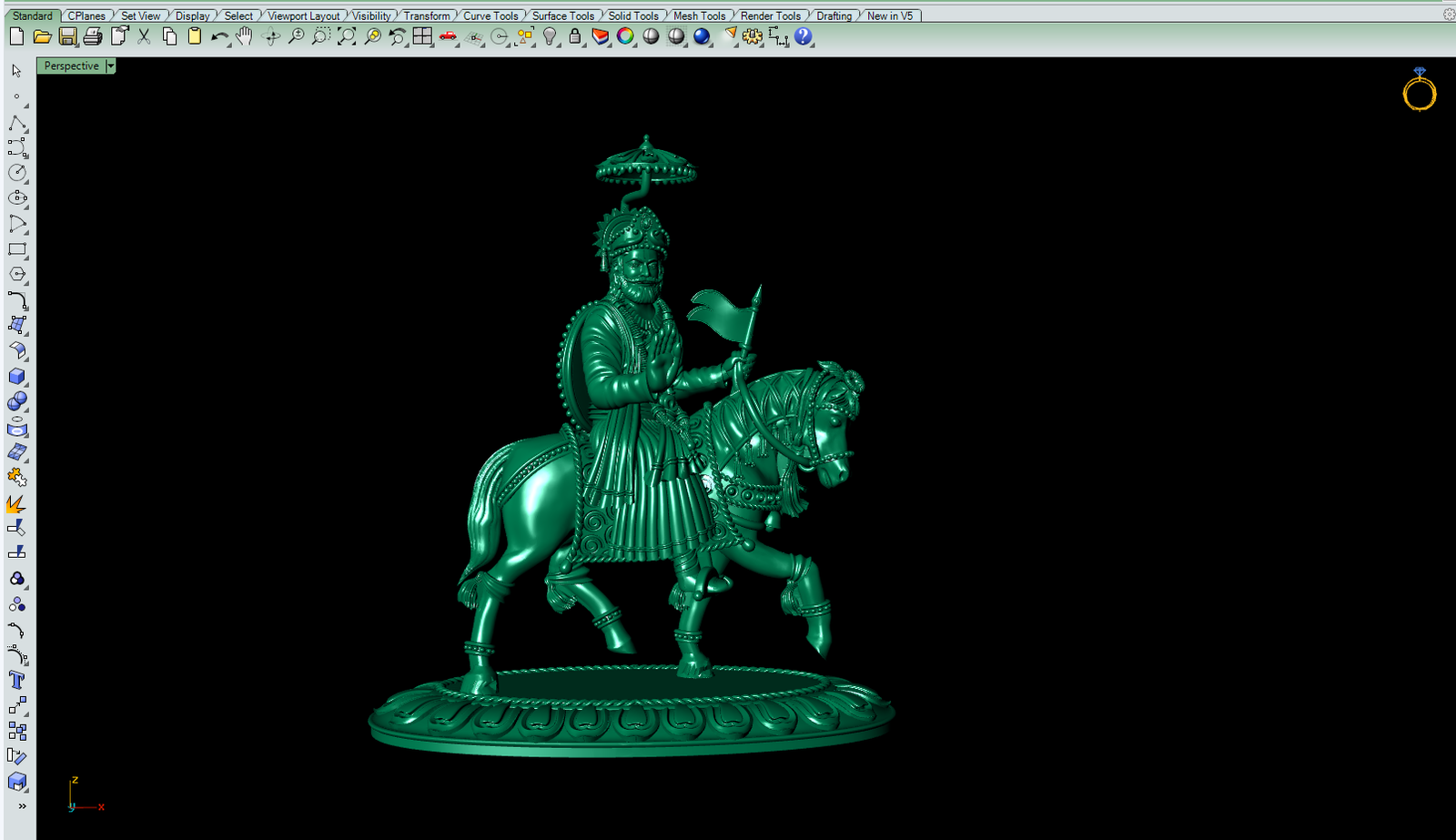Select the Trim tool
This screenshot has height=840, width=1456.
(x=17, y=528)
